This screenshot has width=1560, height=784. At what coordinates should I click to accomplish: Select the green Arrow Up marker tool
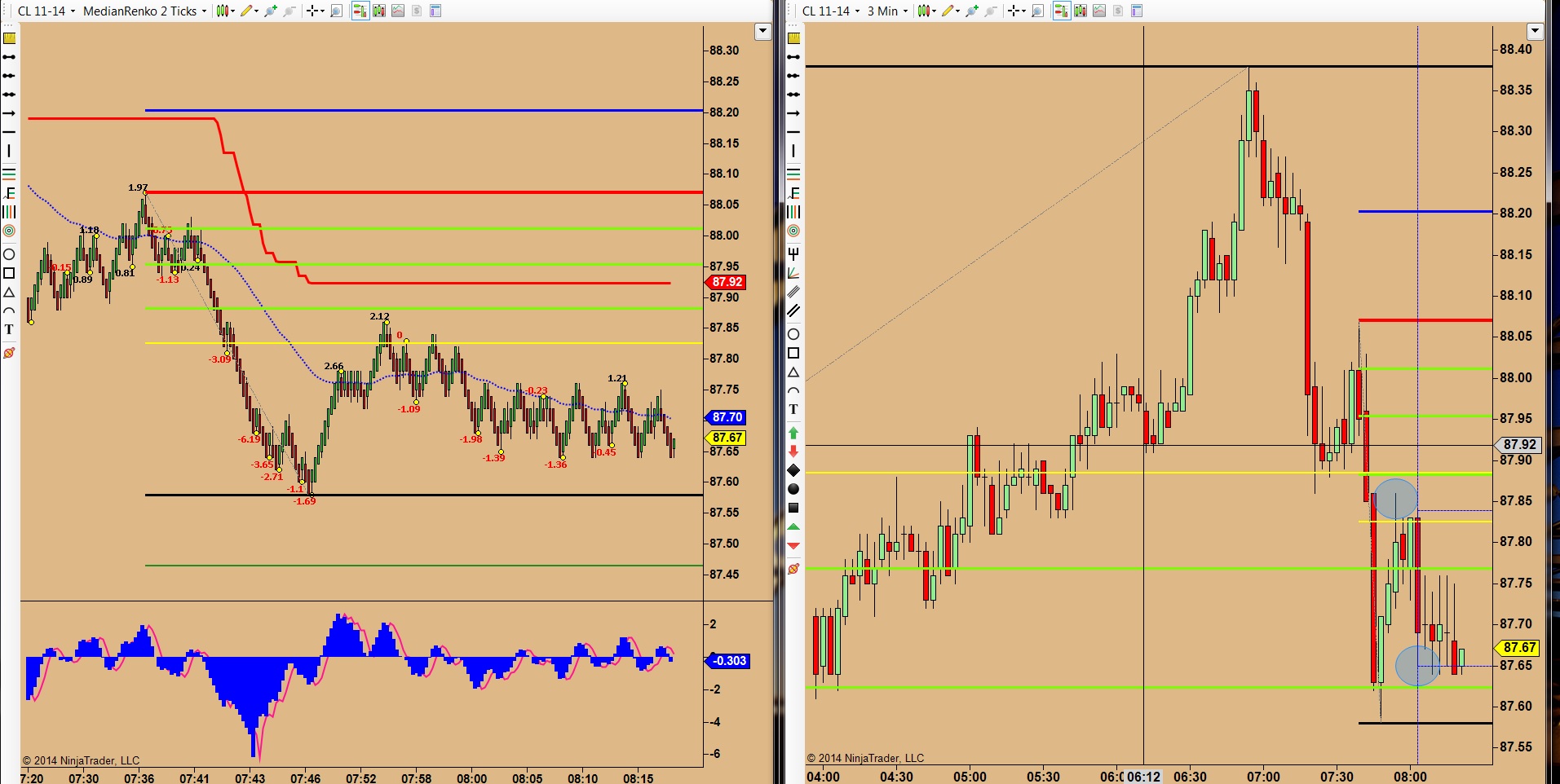(x=793, y=433)
